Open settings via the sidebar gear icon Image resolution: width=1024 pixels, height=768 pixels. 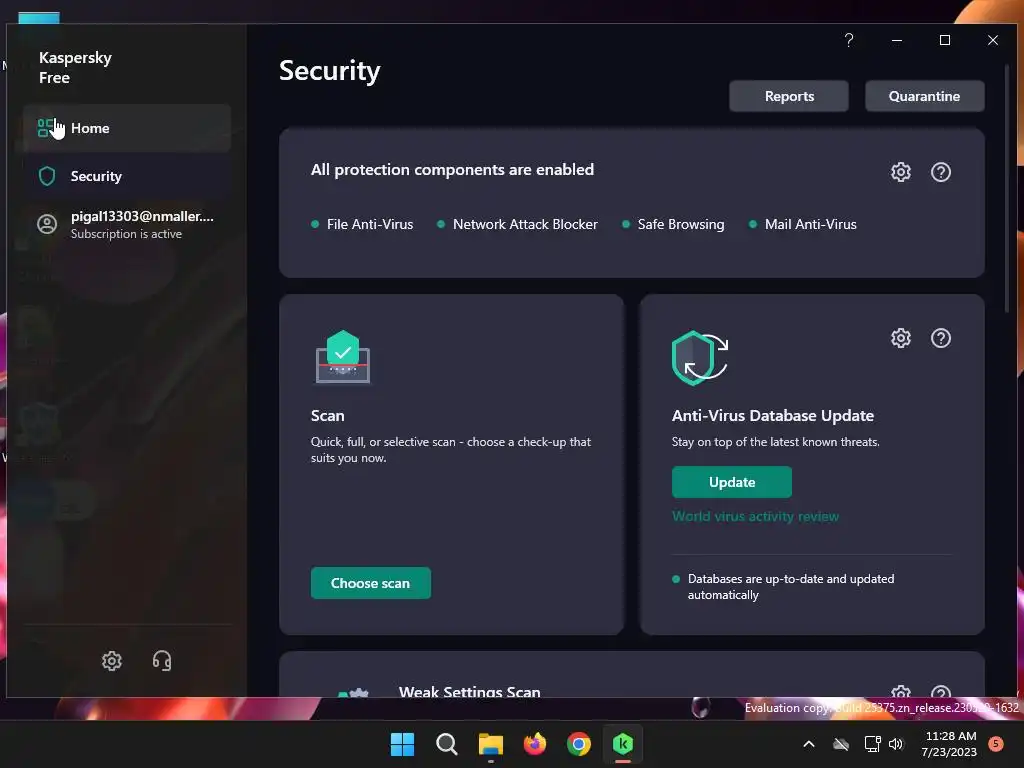tap(112, 661)
